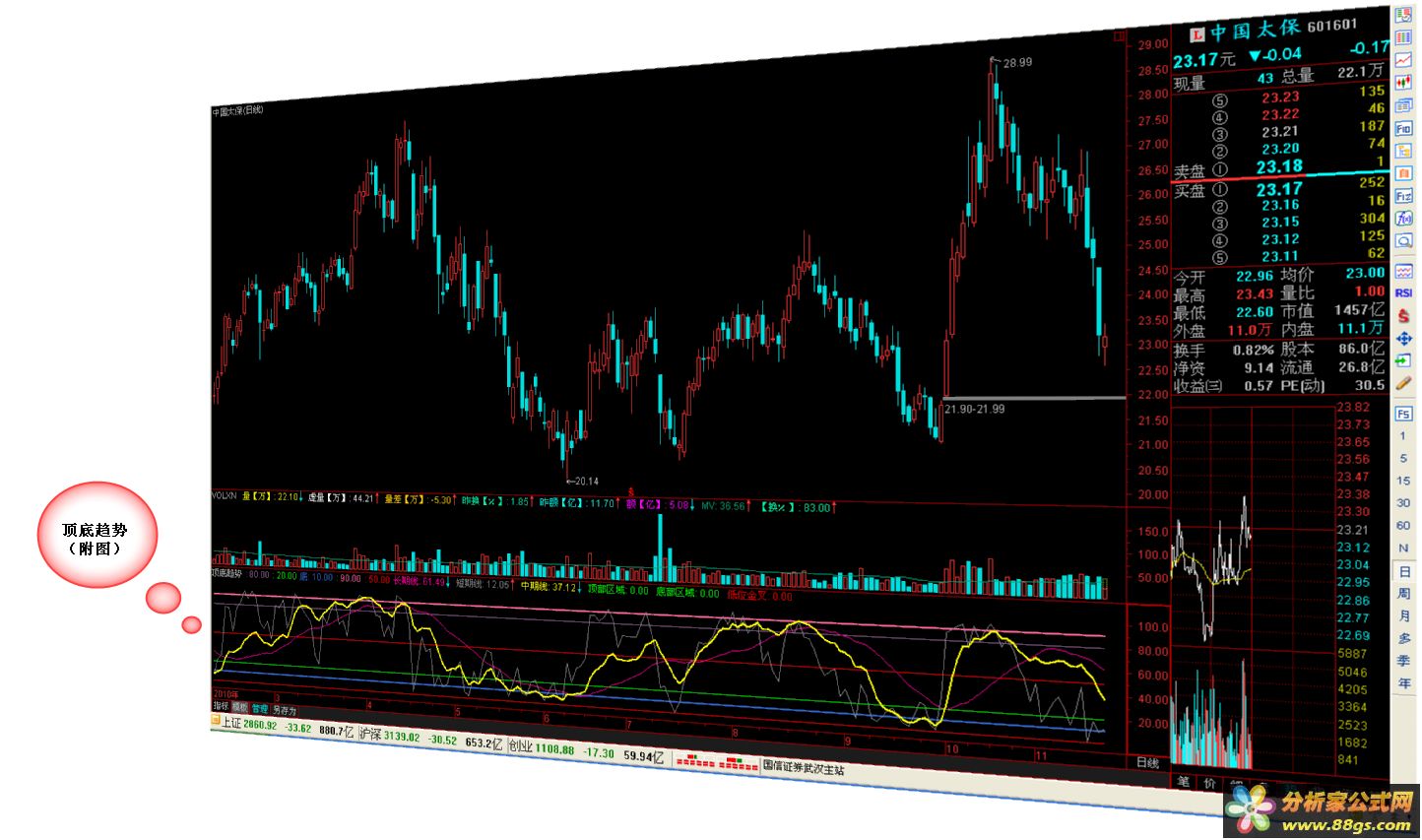The height and width of the screenshot is (840, 1422).
Task: Click the current price 23.17元
Action: point(1203,61)
